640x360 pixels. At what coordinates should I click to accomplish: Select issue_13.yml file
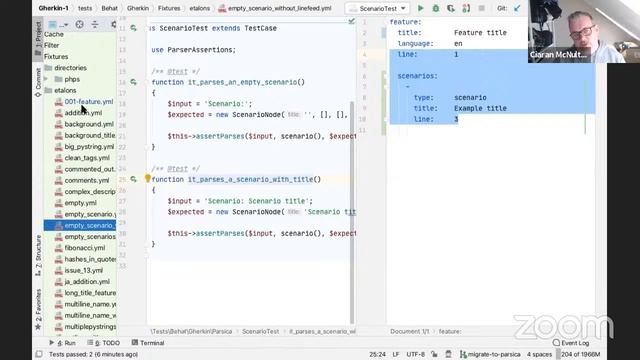tap(83, 270)
